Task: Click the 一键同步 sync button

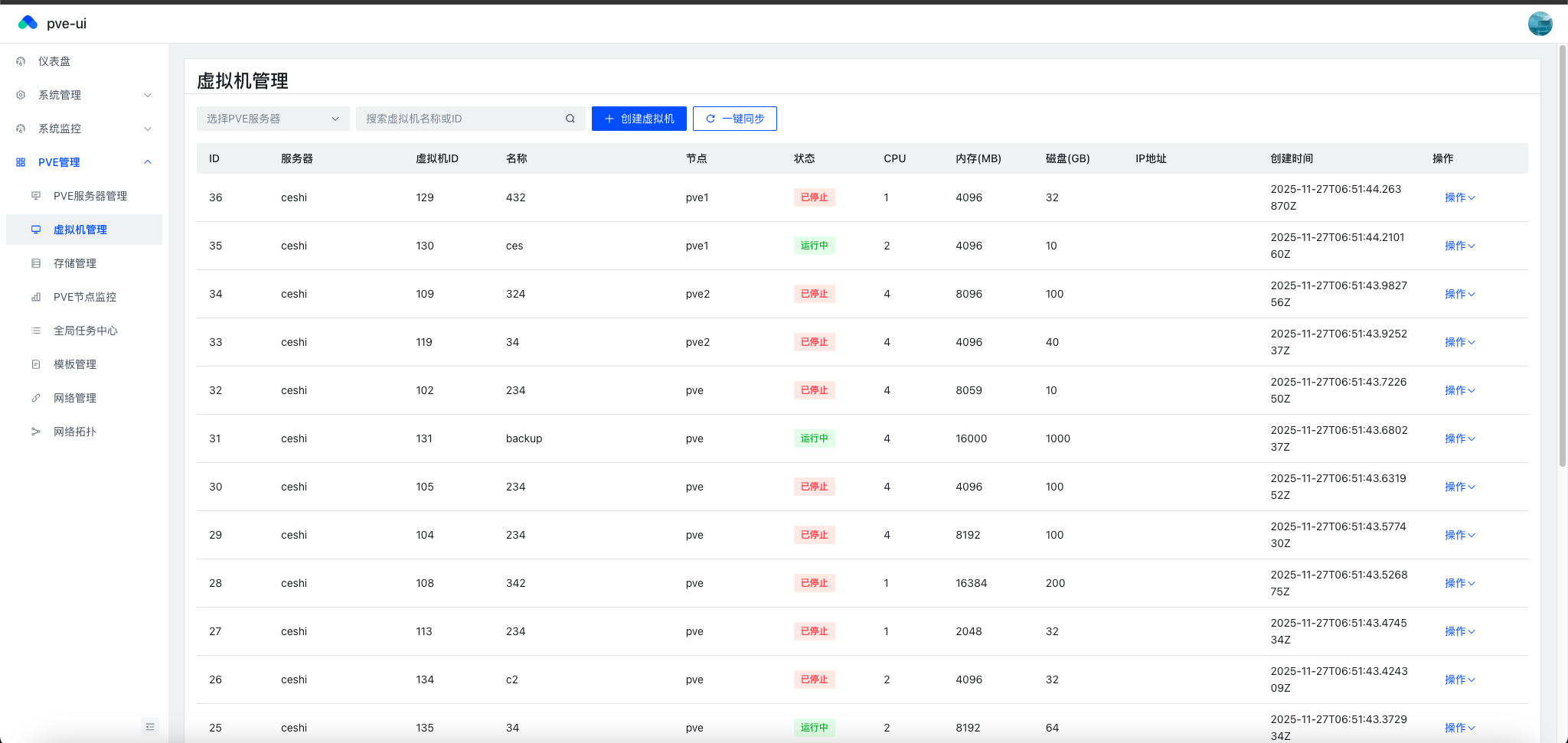Action: click(x=733, y=119)
